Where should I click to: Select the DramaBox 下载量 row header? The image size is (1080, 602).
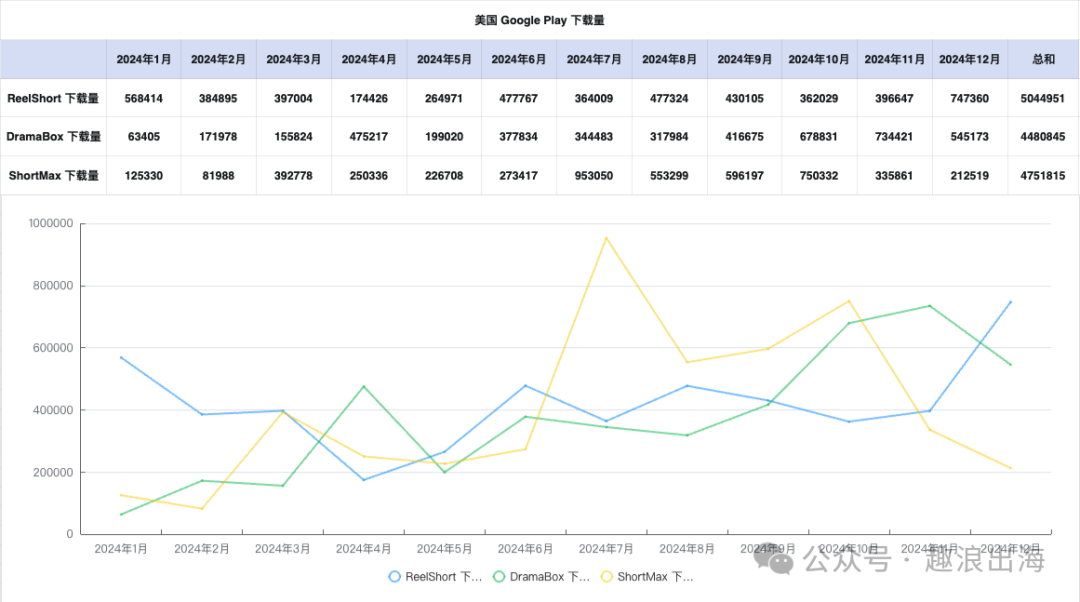tap(53, 136)
